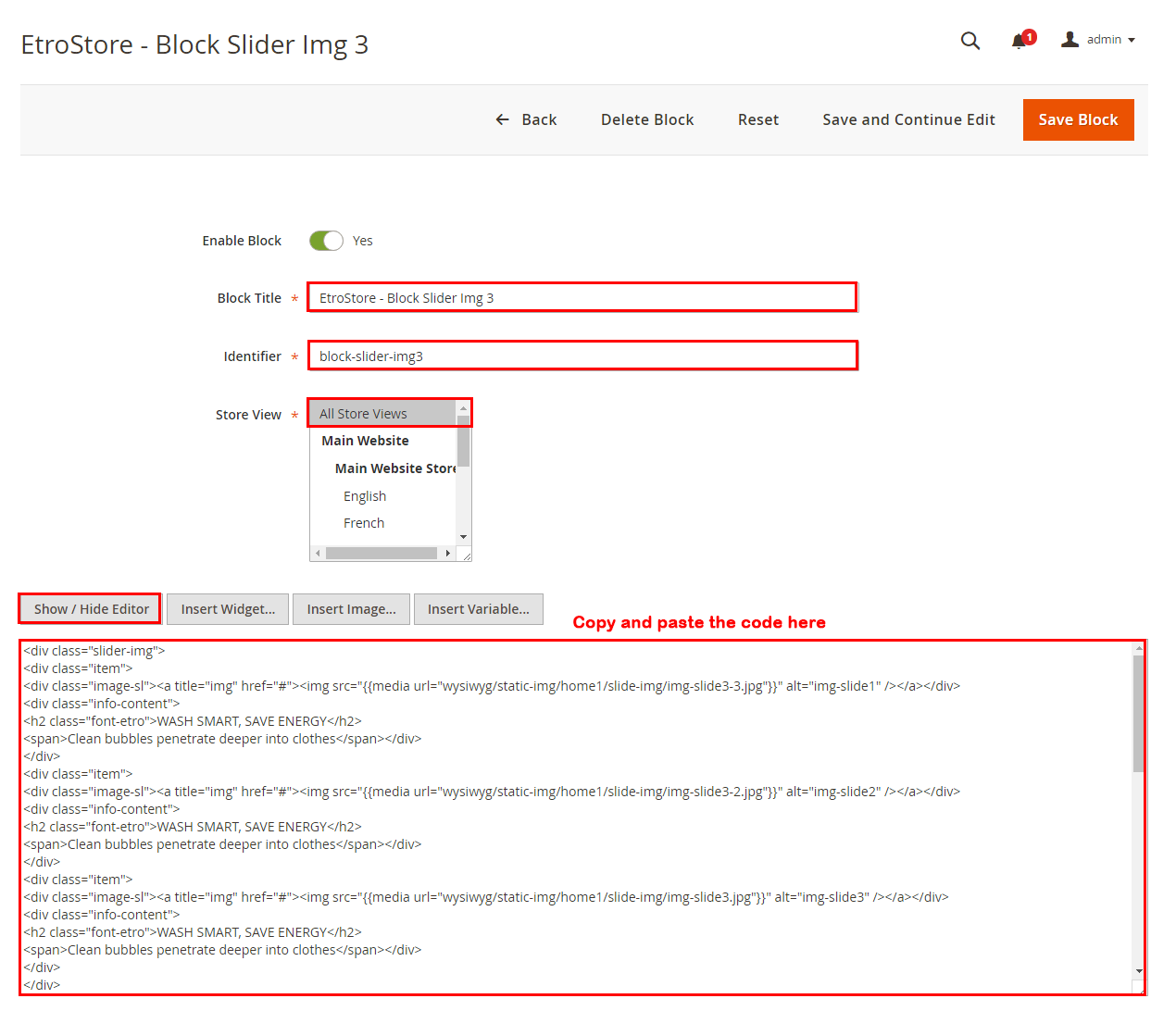Click the Delete Block button
The image size is (1176, 1036).
647,119
